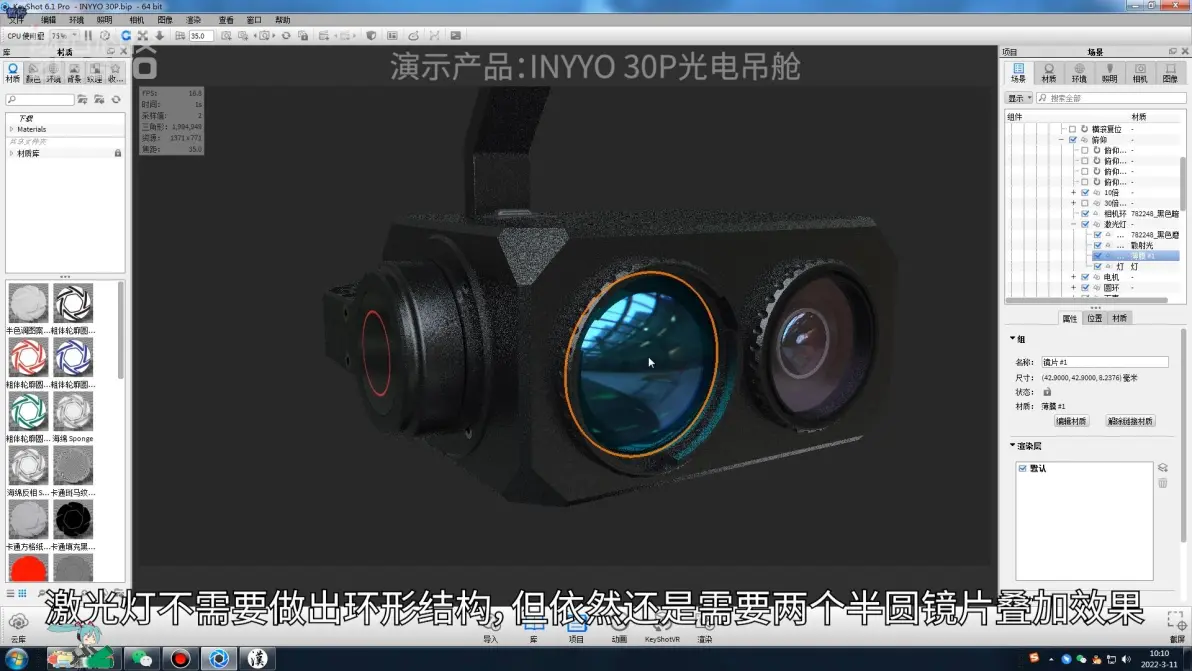
Task: Enable the 横滚复位 checkbox
Action: (1073, 129)
